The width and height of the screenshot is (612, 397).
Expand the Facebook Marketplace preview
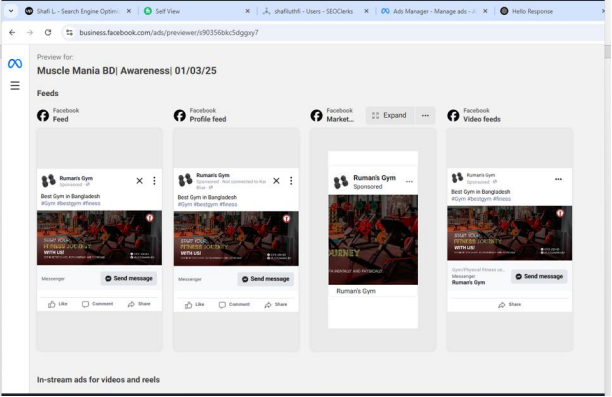coord(389,116)
